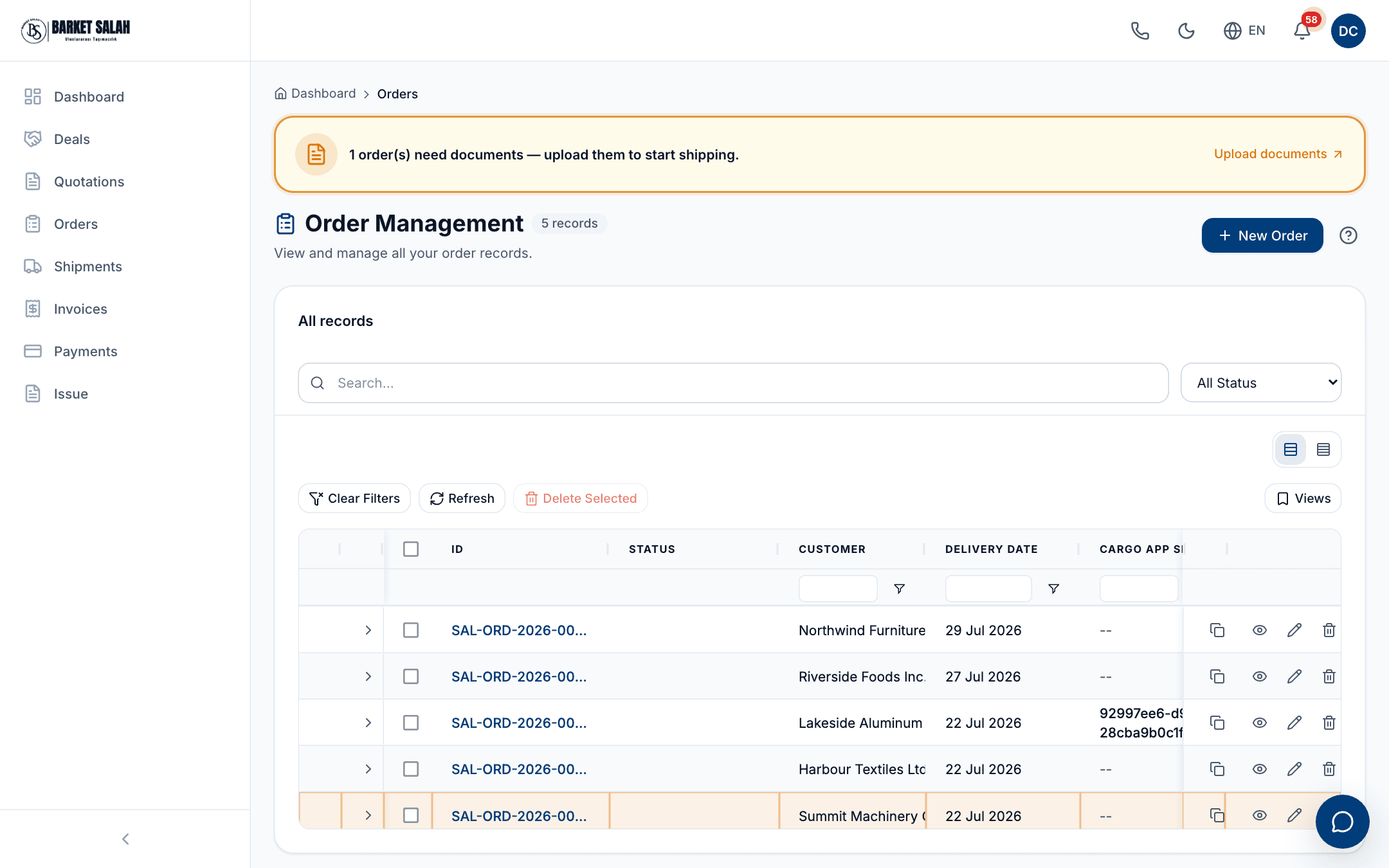
Task: Tick the select-all header checkbox
Action: pyautogui.click(x=411, y=549)
